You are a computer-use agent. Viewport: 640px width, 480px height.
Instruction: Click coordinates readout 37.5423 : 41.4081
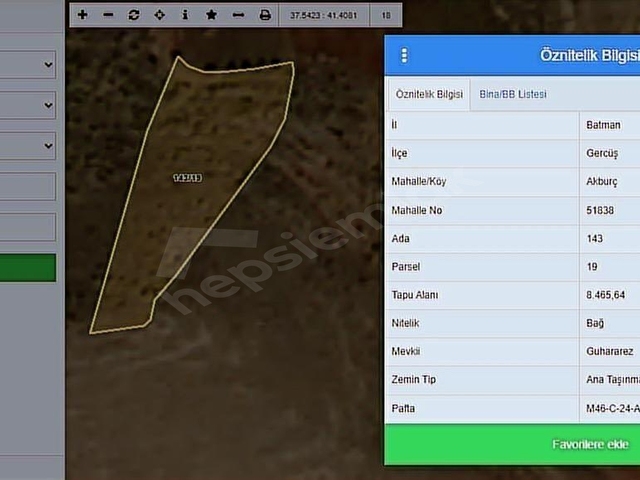click(x=323, y=16)
